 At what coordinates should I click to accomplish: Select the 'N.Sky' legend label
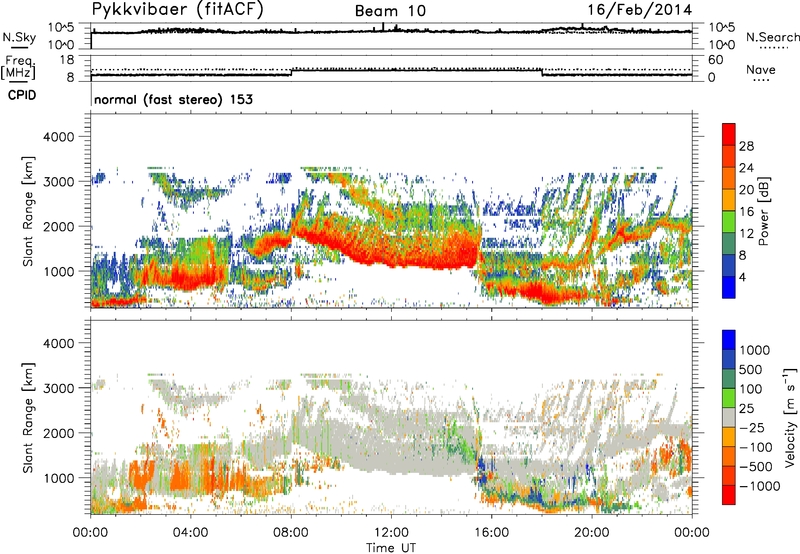click(19, 37)
